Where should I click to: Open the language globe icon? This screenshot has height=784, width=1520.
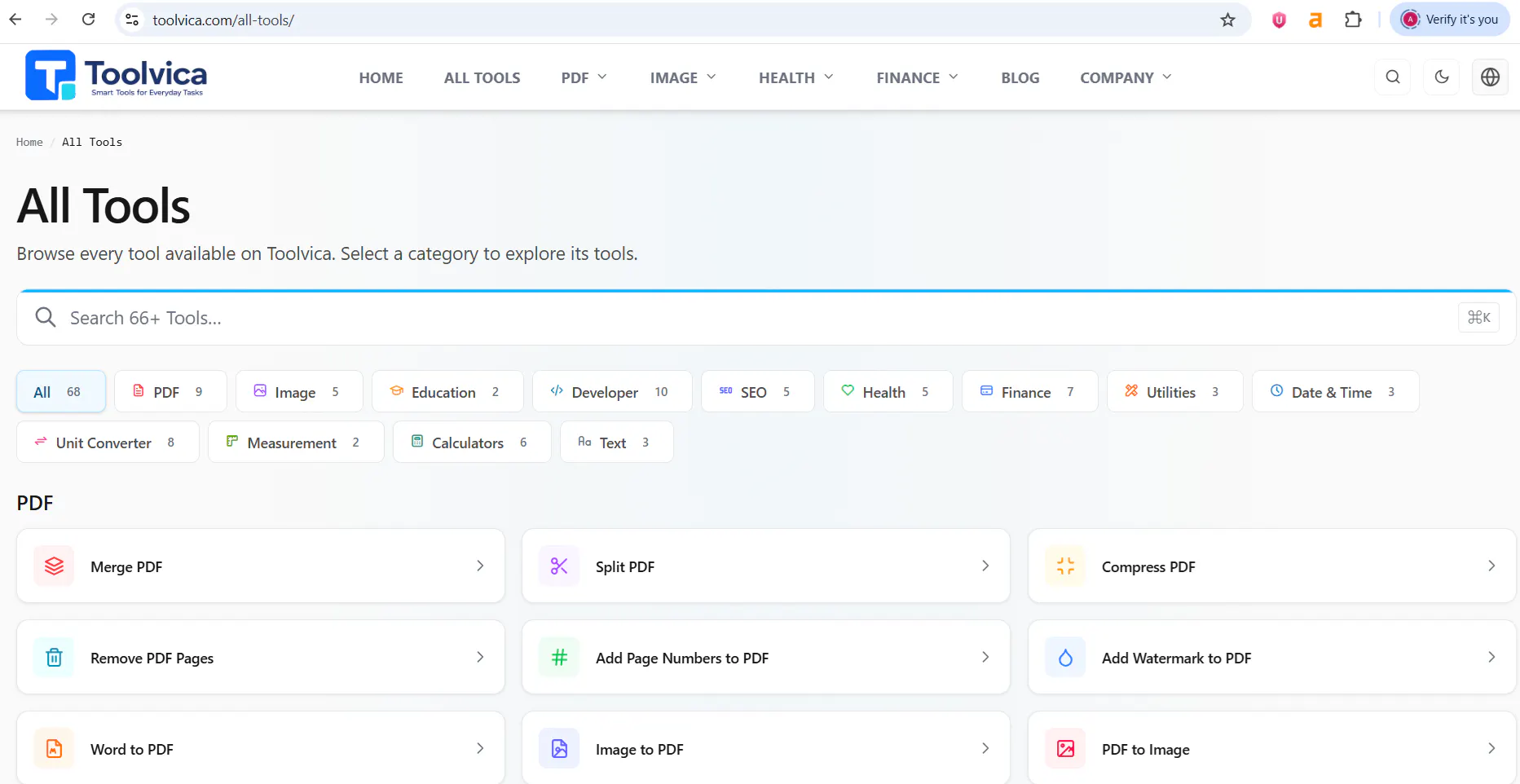pyautogui.click(x=1490, y=77)
